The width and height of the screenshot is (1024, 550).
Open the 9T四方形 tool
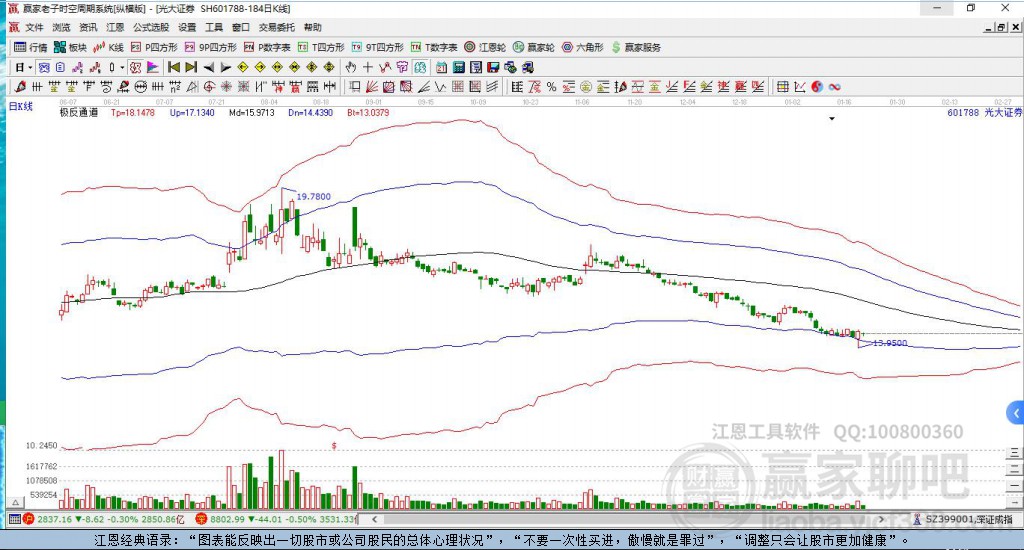[x=377, y=47]
